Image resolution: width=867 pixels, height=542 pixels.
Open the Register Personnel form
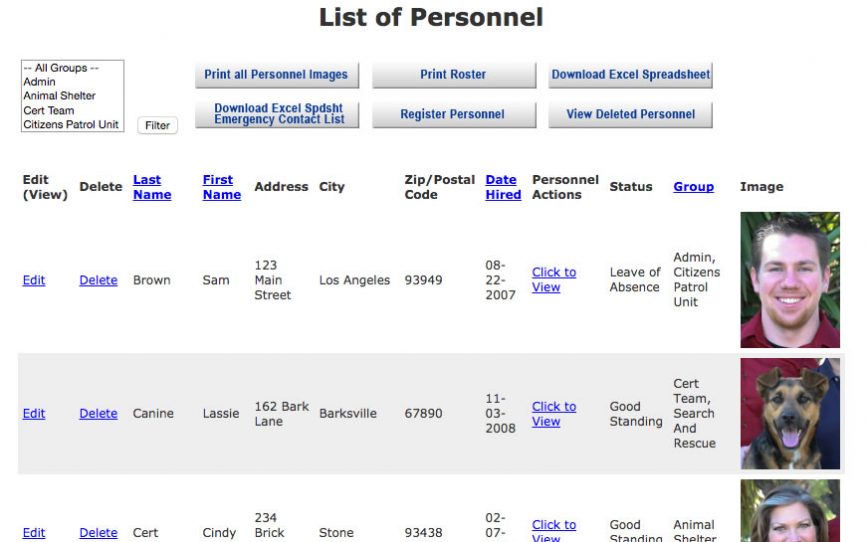click(x=452, y=114)
